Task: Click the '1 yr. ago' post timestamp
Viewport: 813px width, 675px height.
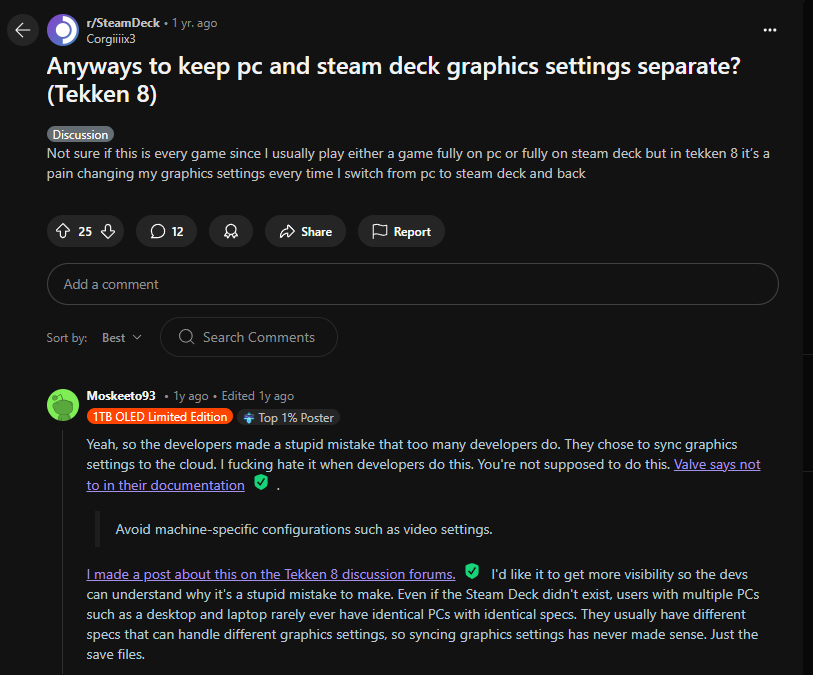Action: click(194, 23)
